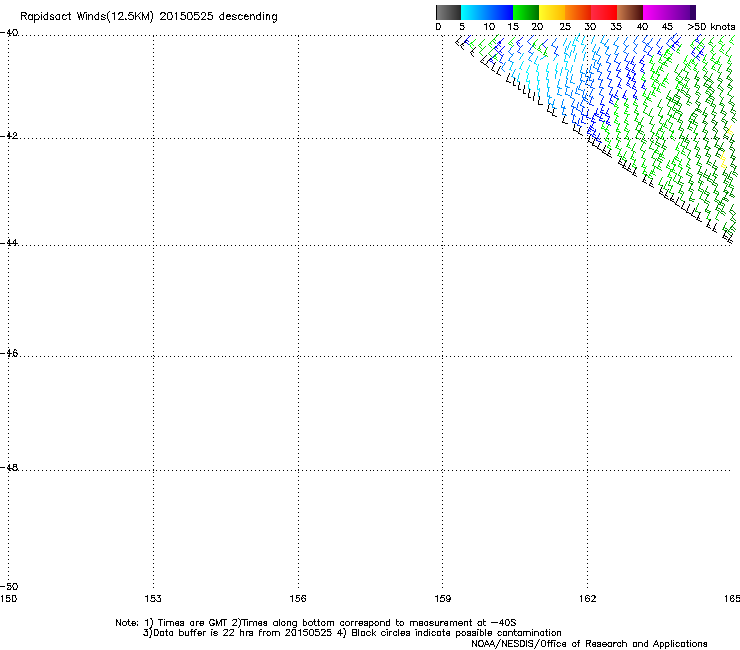Click the '-44' latitude axis label

(x=9, y=243)
